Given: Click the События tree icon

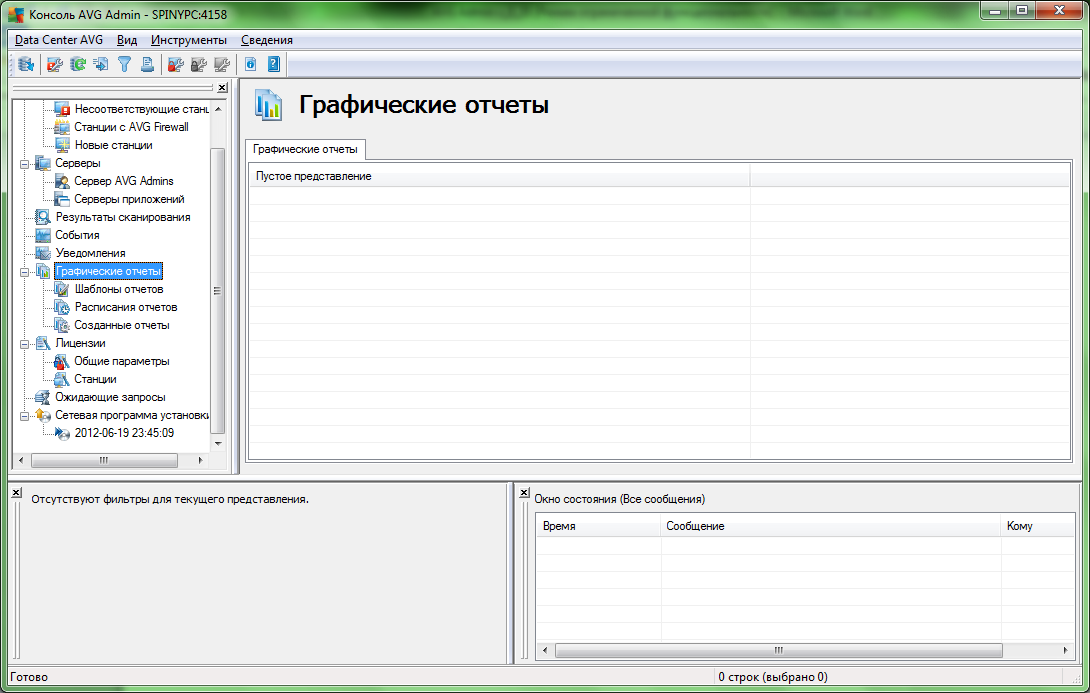Looking at the screenshot, I should (x=43, y=235).
